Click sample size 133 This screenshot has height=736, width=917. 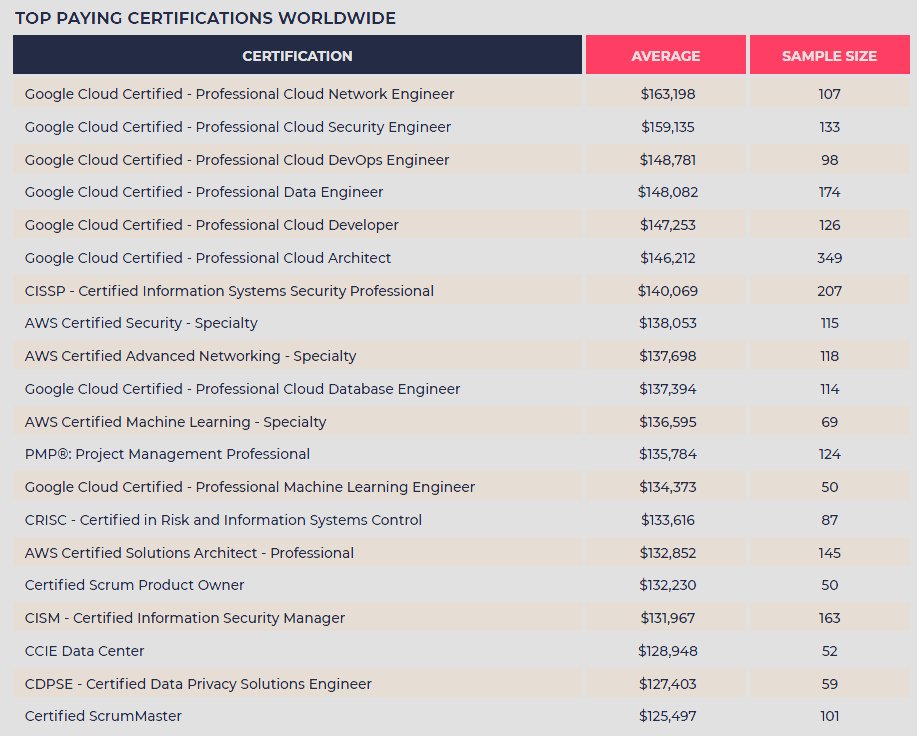point(829,127)
